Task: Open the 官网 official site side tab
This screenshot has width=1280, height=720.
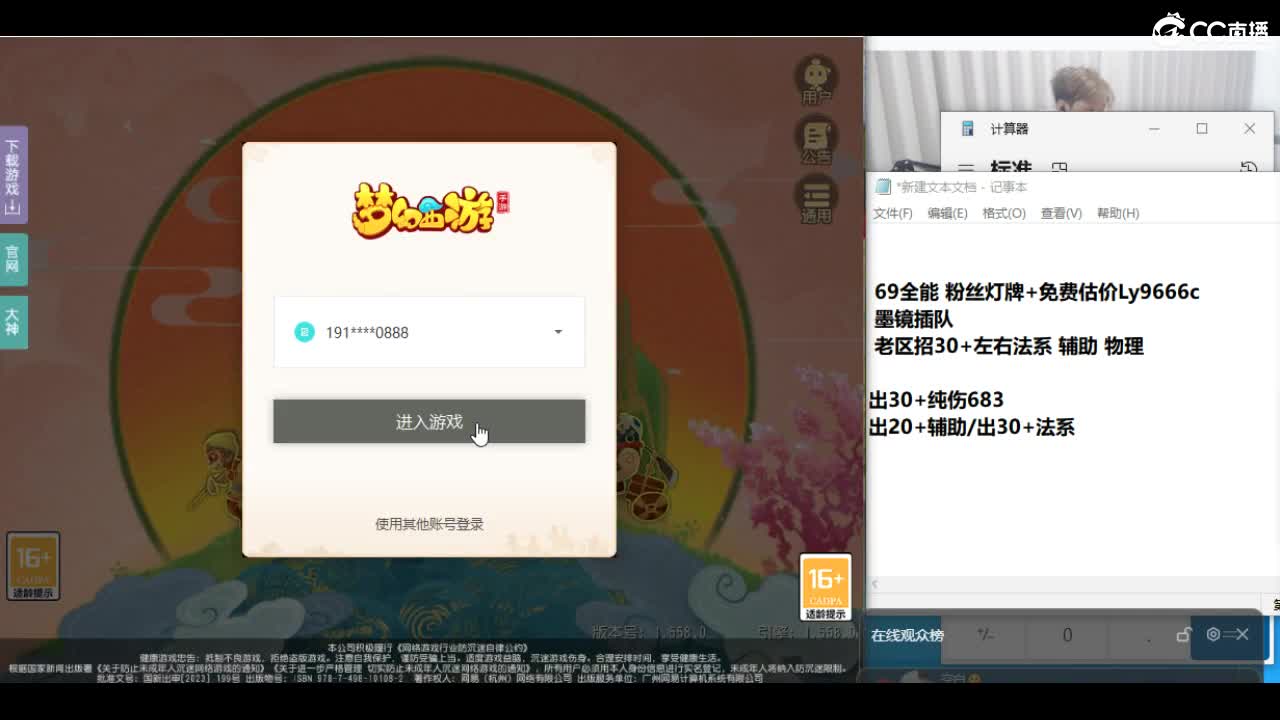Action: [13, 260]
